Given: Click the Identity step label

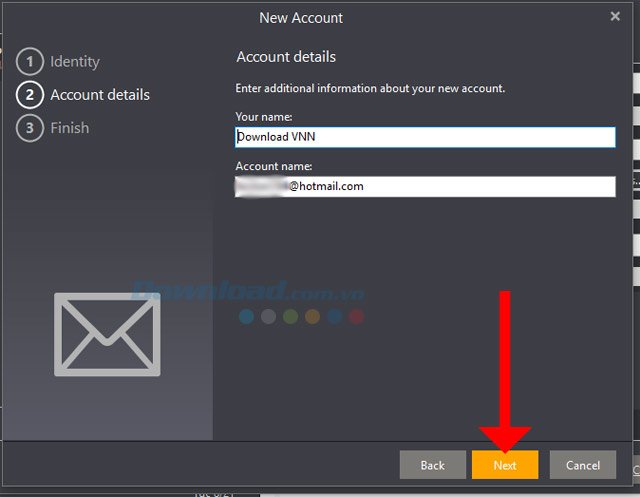Looking at the screenshot, I should 75,62.
